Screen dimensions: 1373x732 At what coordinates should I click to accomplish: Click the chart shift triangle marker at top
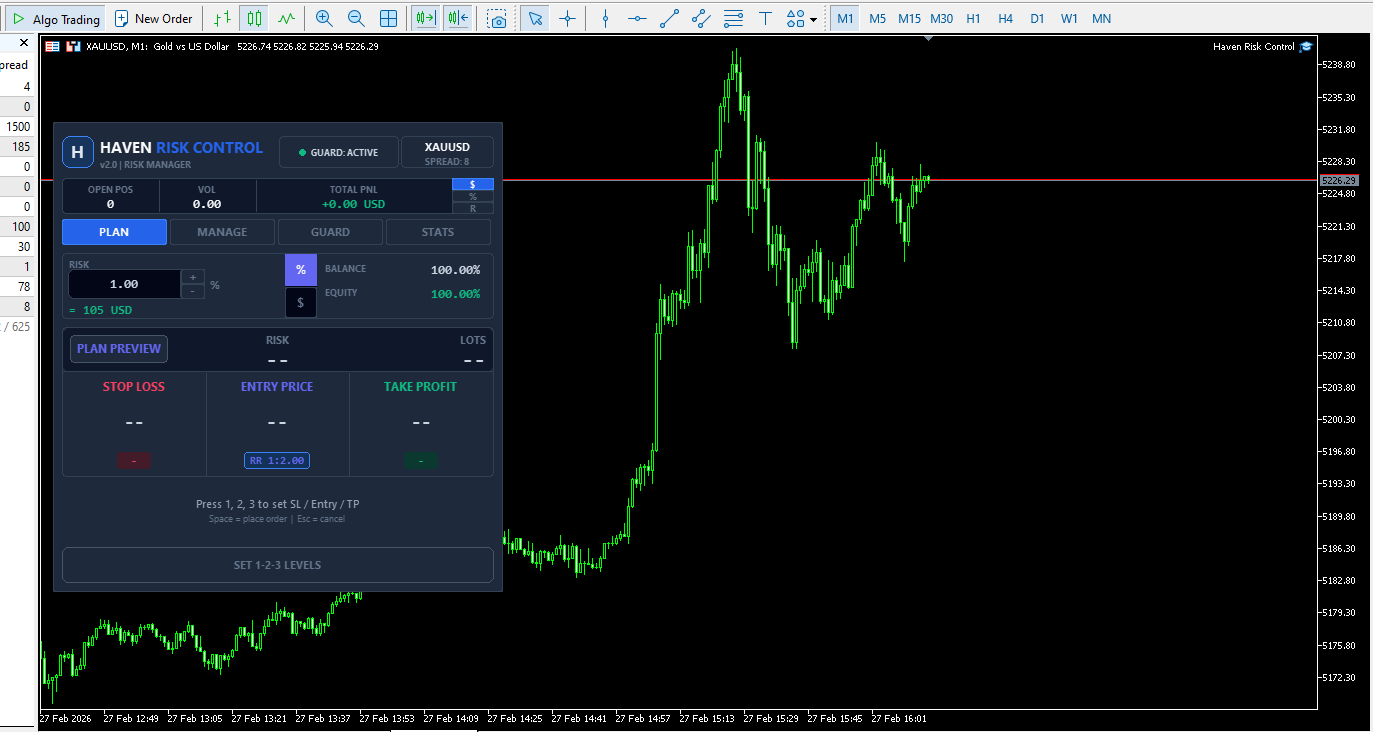click(x=929, y=39)
